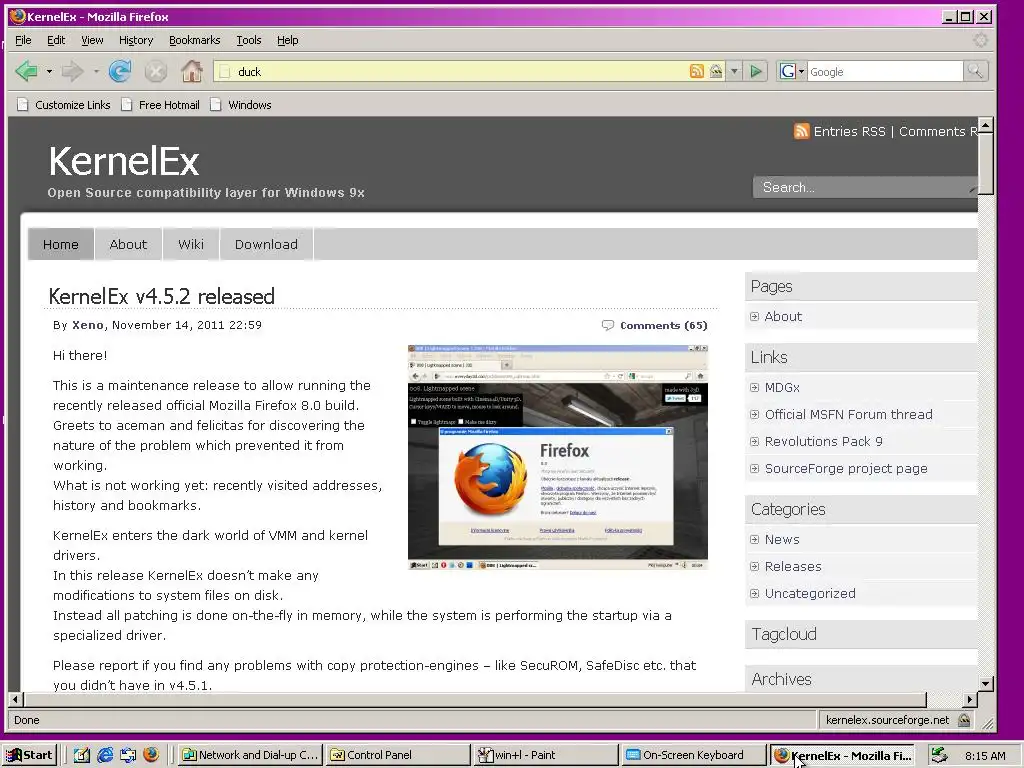Open the Releases category
Image resolution: width=1024 pixels, height=768 pixels.
point(793,566)
